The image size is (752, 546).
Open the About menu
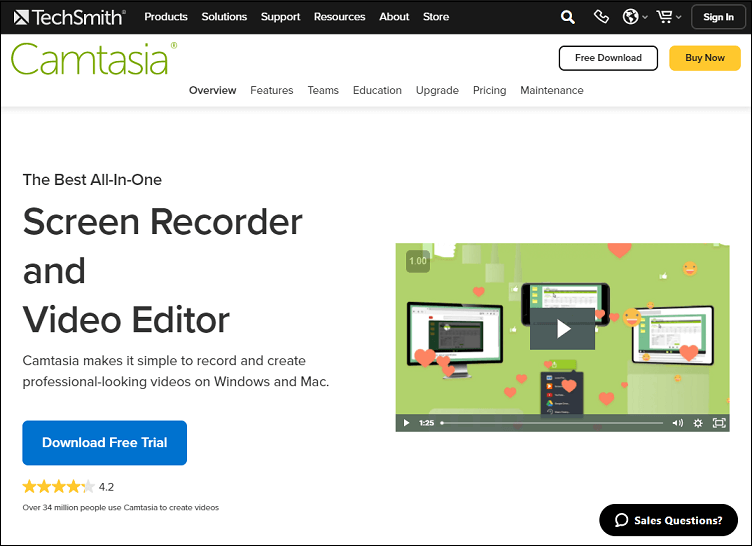click(x=394, y=17)
